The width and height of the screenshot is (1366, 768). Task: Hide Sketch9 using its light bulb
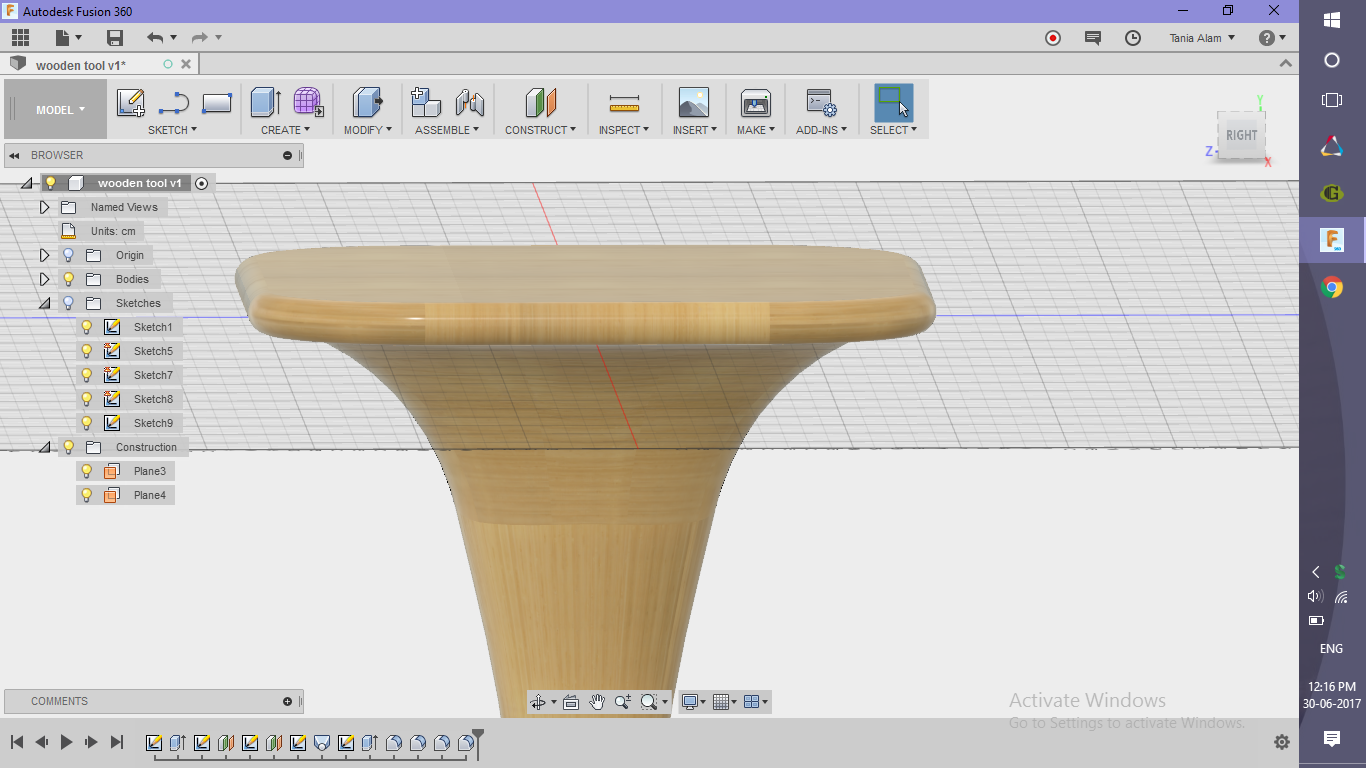[87, 423]
